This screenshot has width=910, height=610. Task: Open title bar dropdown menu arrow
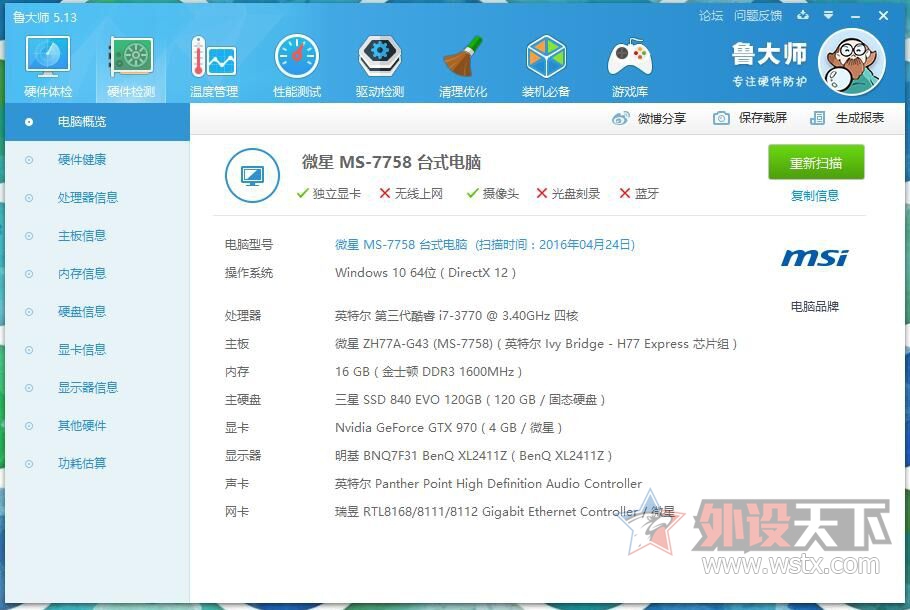[x=828, y=16]
